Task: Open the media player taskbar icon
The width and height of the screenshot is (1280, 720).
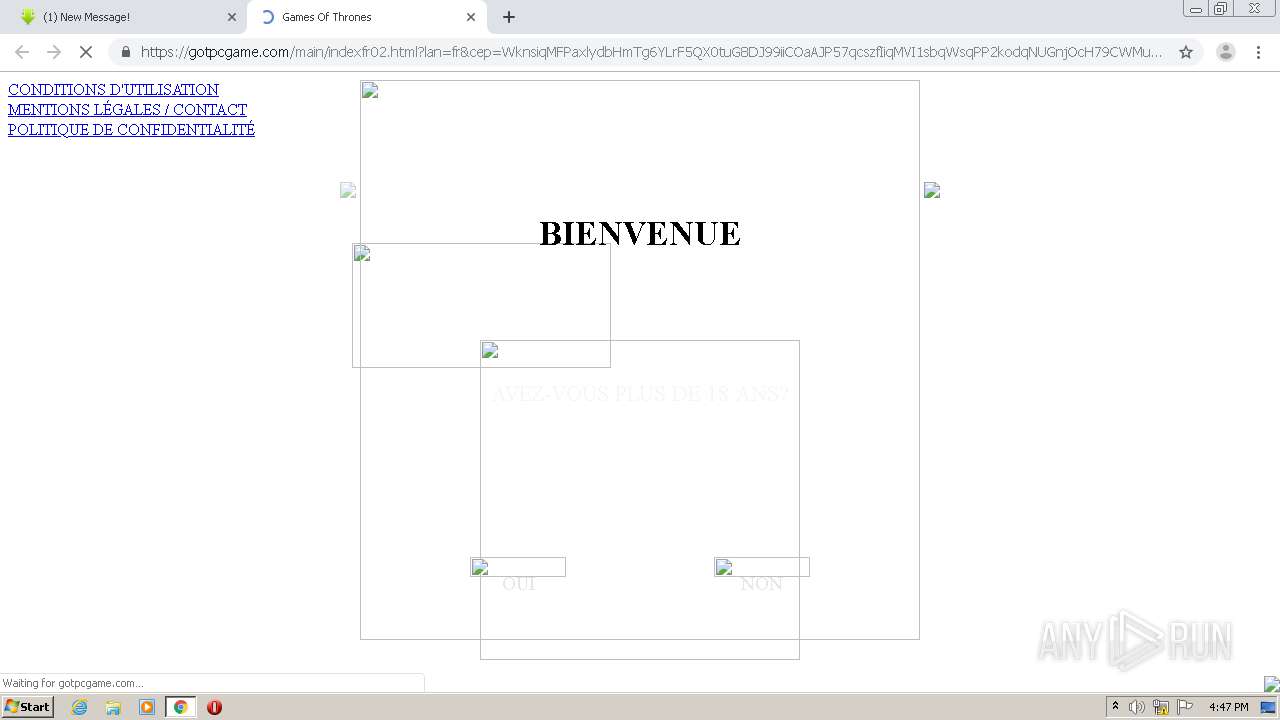Action: tap(147, 707)
